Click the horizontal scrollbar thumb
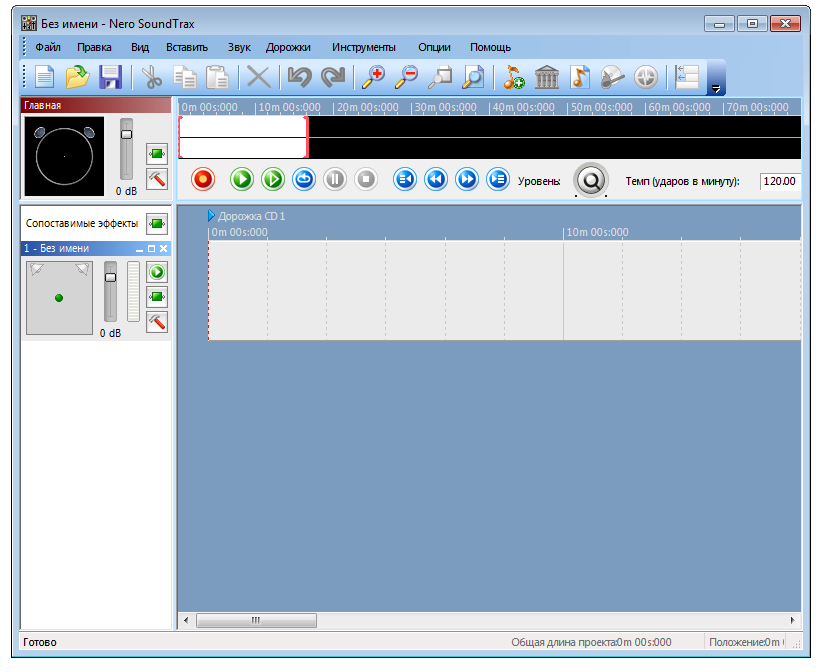This screenshot has width=823, height=672. (x=256, y=620)
